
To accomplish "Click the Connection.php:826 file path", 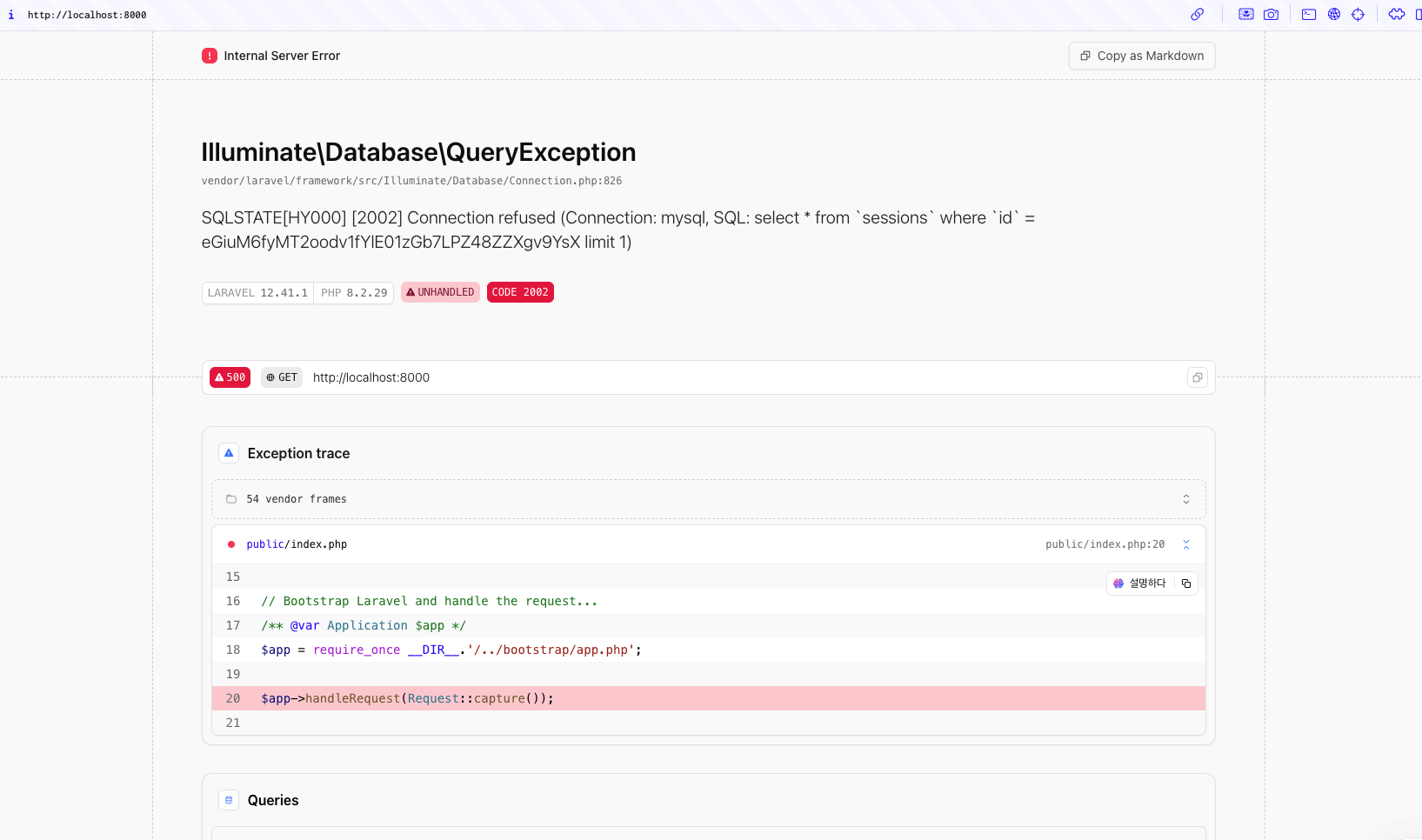I will click(x=411, y=181).
